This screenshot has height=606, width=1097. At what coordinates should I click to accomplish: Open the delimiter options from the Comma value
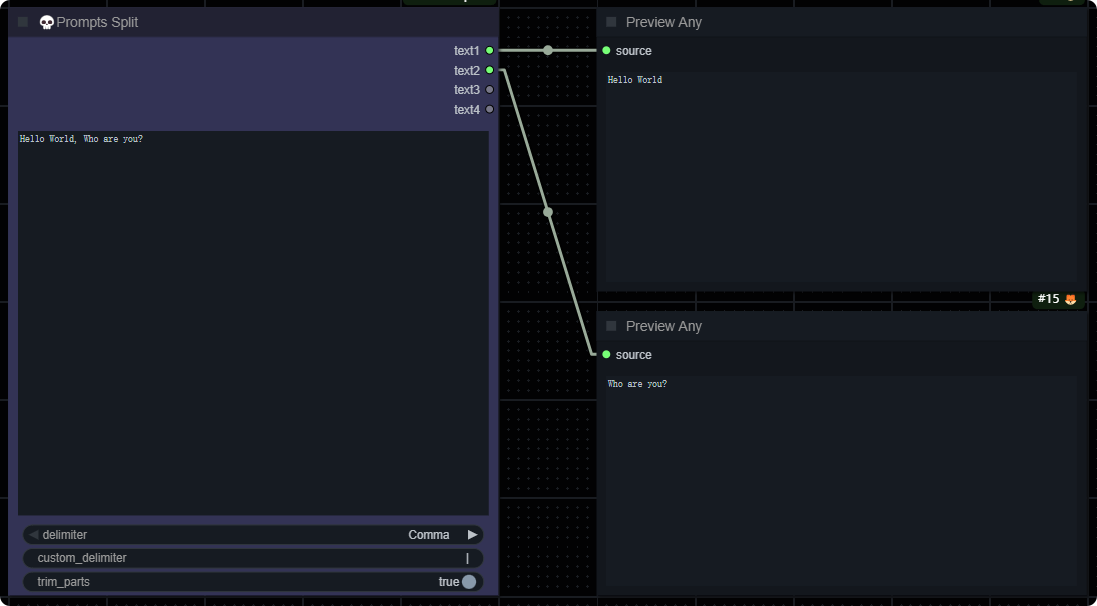(428, 535)
